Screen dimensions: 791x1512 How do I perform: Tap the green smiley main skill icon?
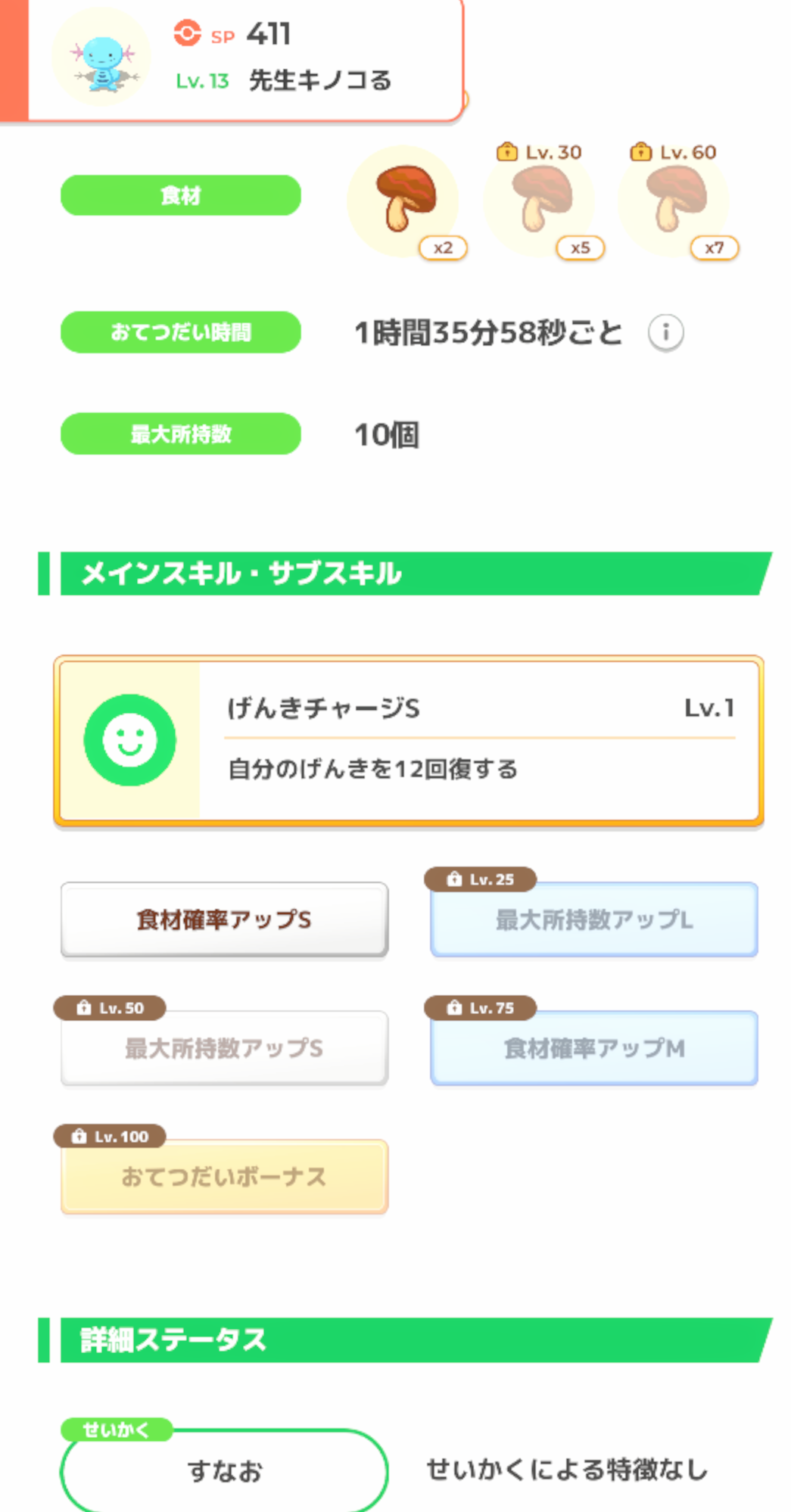(x=129, y=740)
